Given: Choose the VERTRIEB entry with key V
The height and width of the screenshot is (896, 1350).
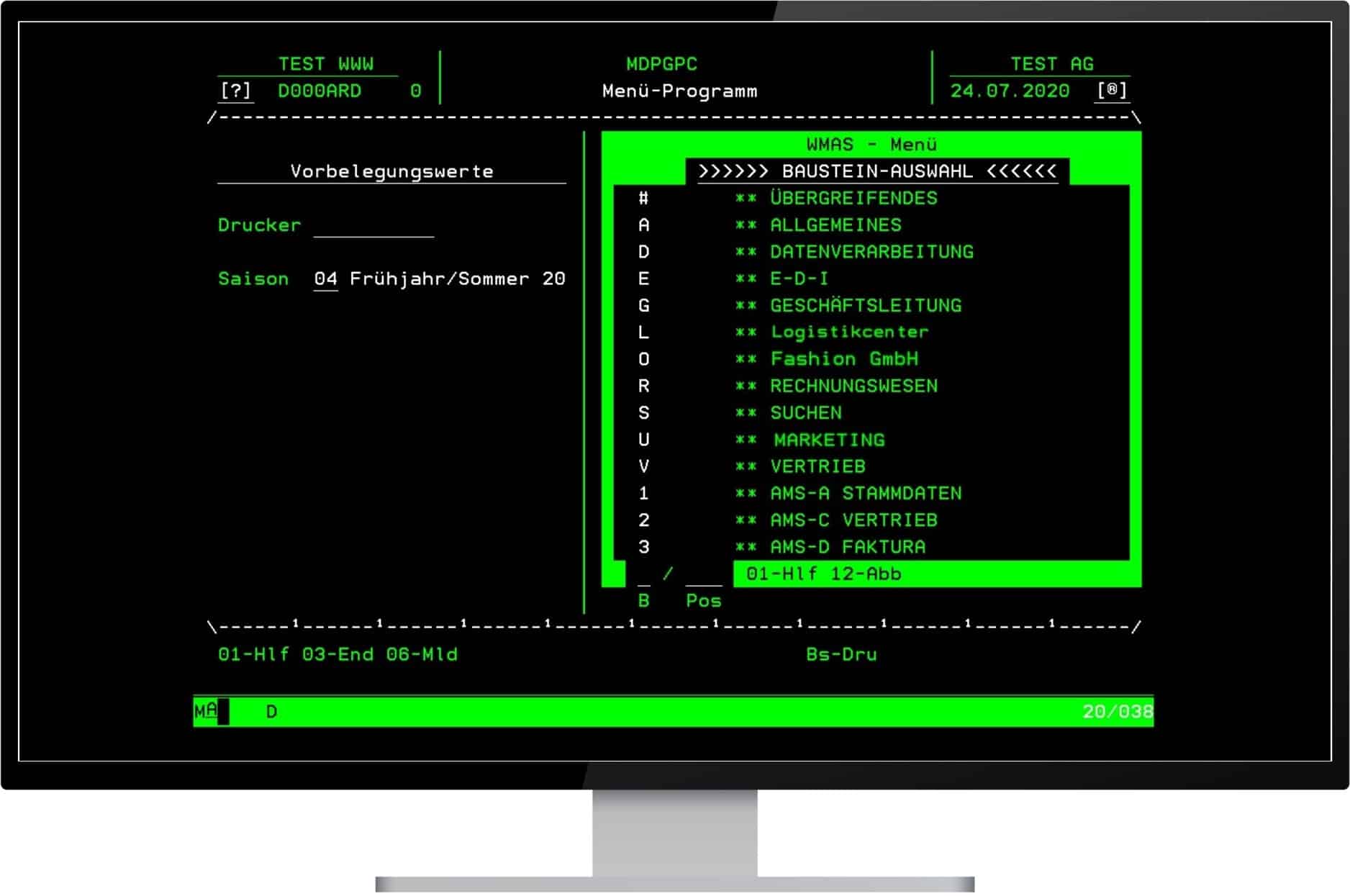Looking at the screenshot, I should pos(817,466).
